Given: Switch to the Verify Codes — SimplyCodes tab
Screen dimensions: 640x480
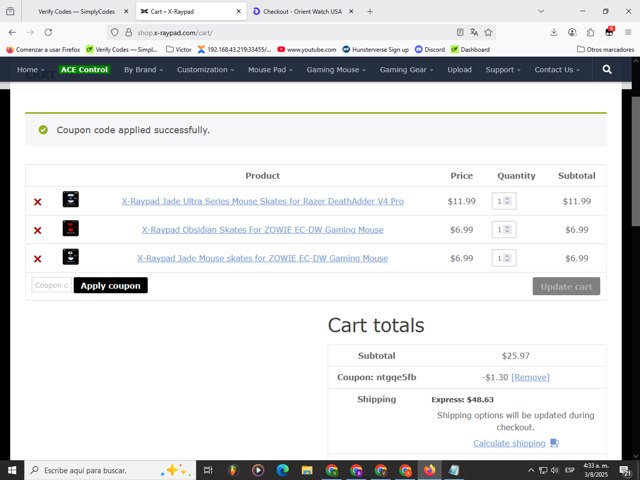Looking at the screenshot, I should click(76, 11).
